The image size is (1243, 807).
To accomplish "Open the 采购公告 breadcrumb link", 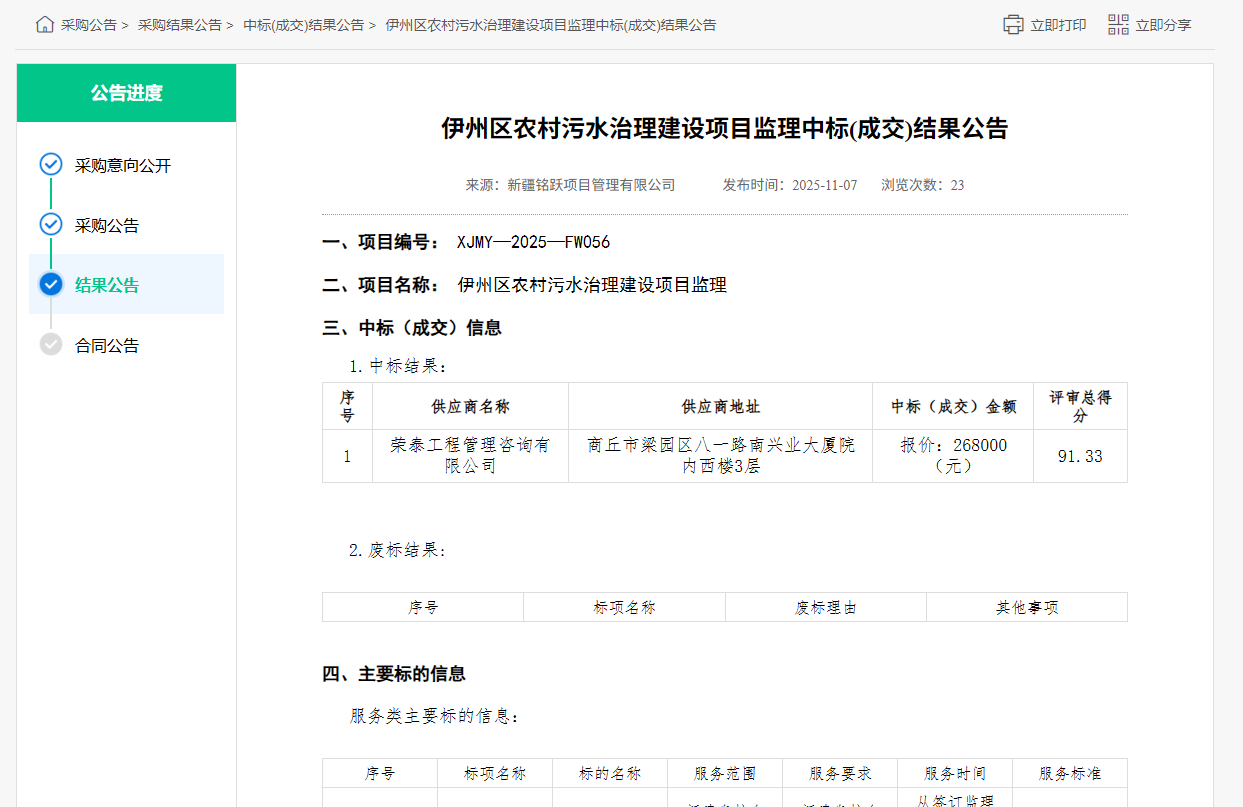I will (89, 25).
